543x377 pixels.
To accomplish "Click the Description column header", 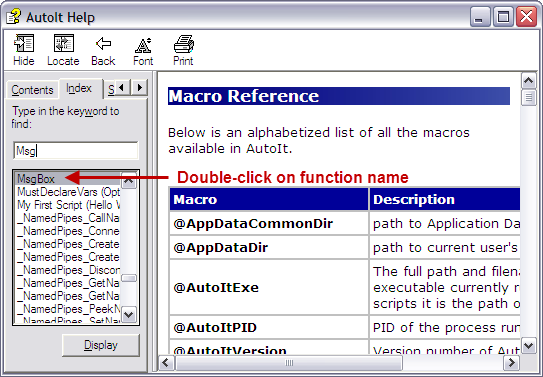I will pyautogui.click(x=445, y=199).
